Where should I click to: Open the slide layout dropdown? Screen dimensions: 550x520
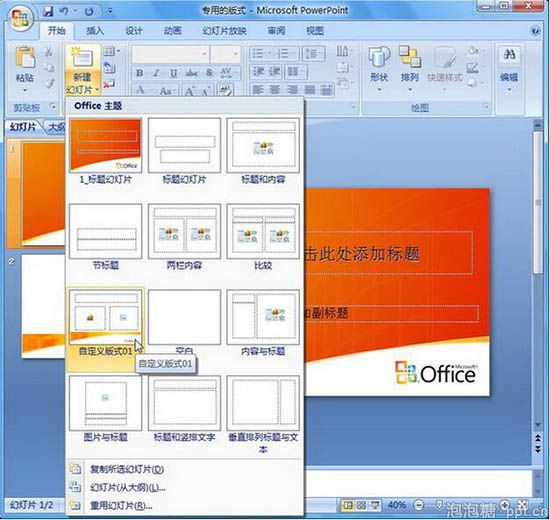pos(112,52)
